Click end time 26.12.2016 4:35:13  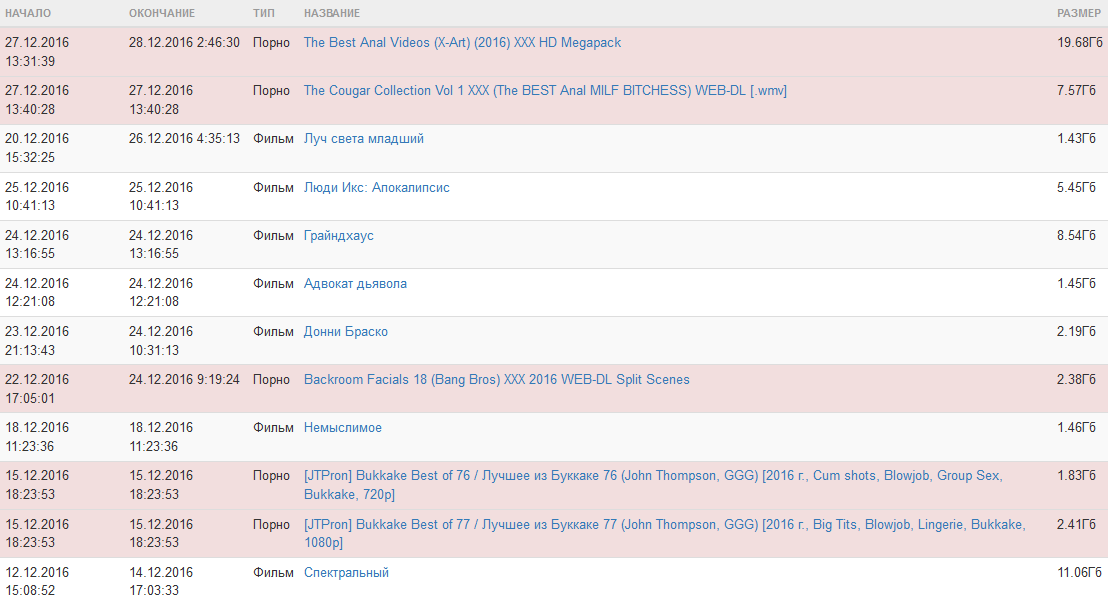point(184,138)
